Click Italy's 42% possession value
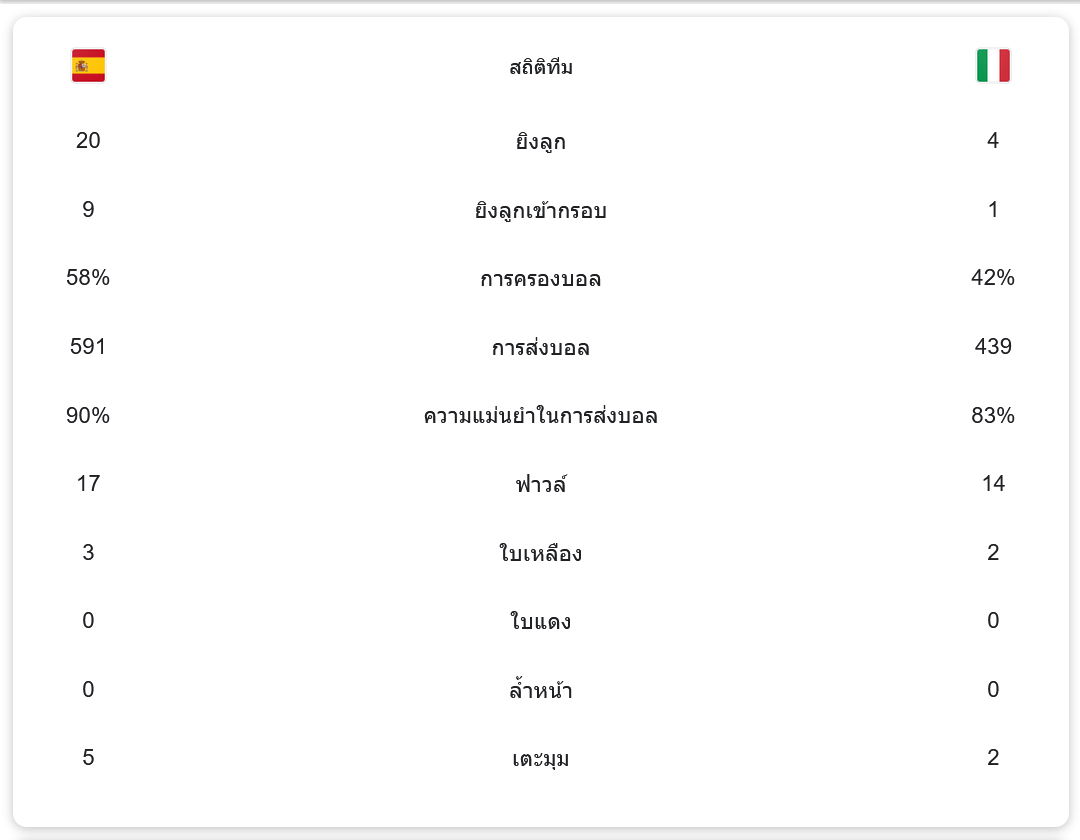The image size is (1080, 840). tap(993, 278)
